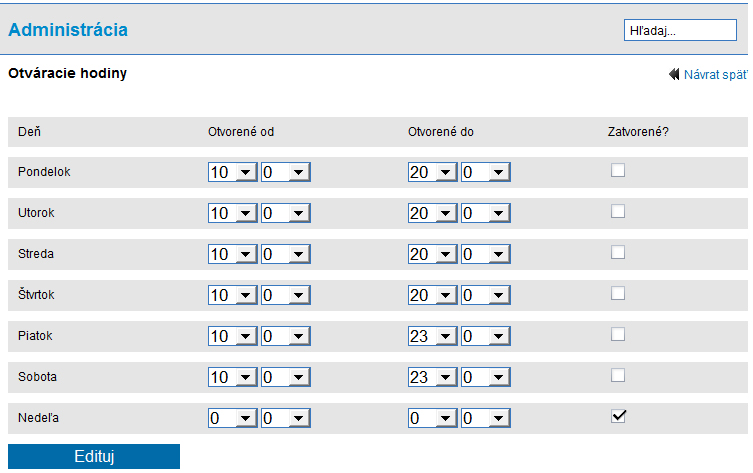
Task: Tick the Zatvorené checkbox for Štvrtok
Action: (x=618, y=293)
